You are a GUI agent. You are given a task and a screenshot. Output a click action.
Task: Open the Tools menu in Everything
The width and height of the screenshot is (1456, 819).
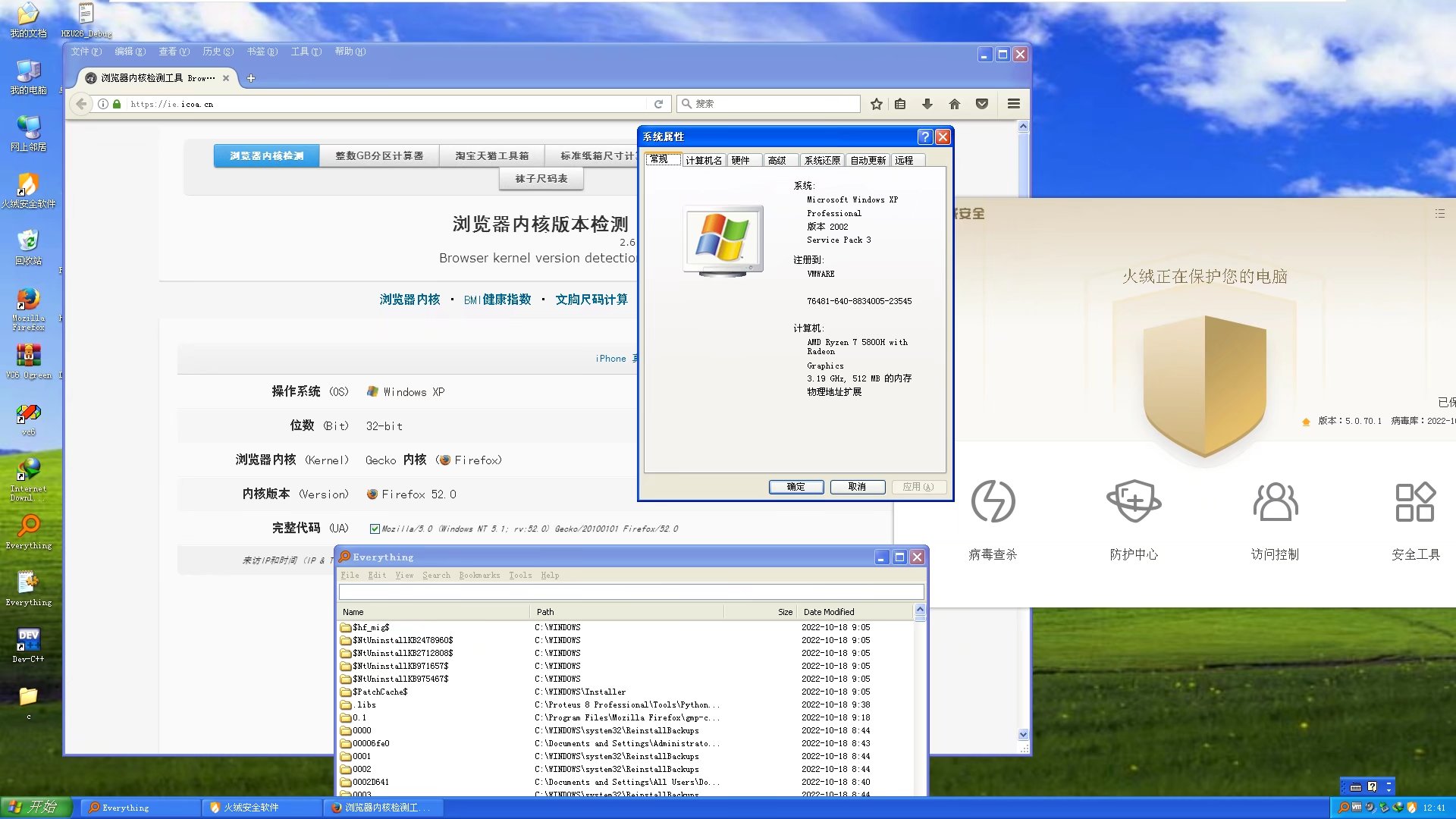519,575
